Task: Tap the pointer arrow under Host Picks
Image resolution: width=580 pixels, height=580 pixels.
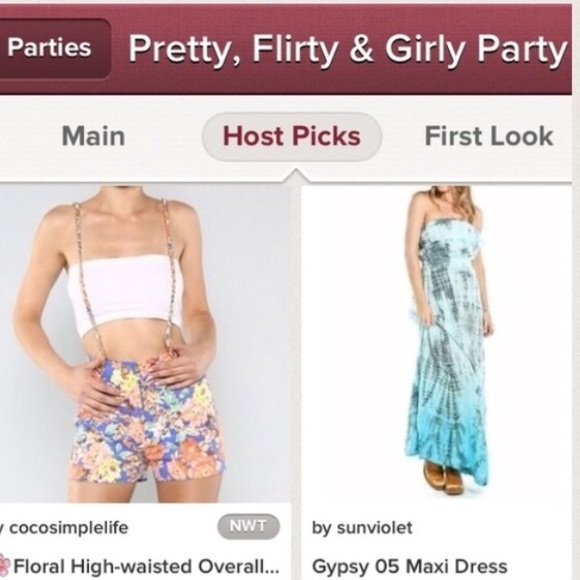Action: coord(296,176)
